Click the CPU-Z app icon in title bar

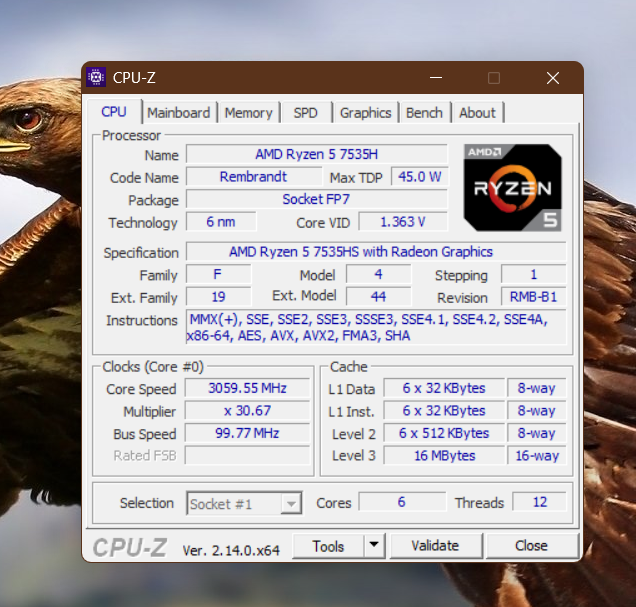pos(96,77)
